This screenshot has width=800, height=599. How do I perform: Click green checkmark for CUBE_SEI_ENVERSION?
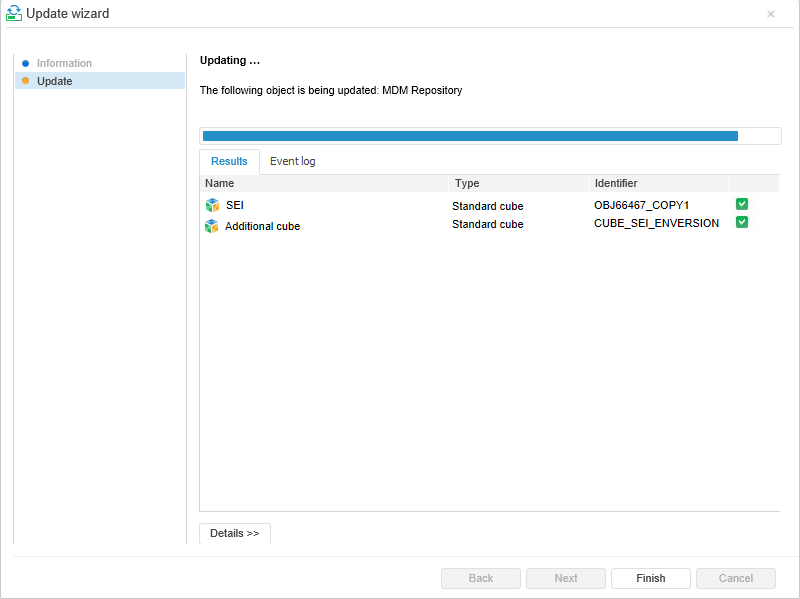(x=742, y=222)
